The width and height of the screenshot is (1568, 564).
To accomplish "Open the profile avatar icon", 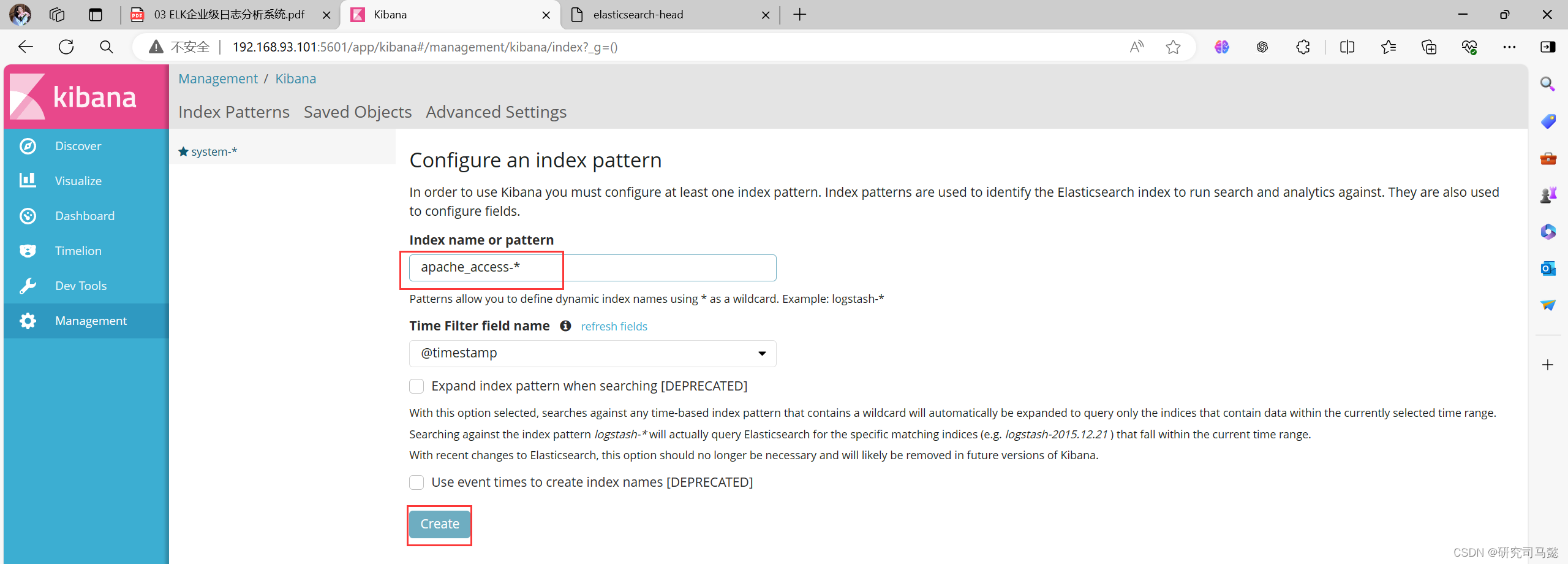I will point(20,14).
